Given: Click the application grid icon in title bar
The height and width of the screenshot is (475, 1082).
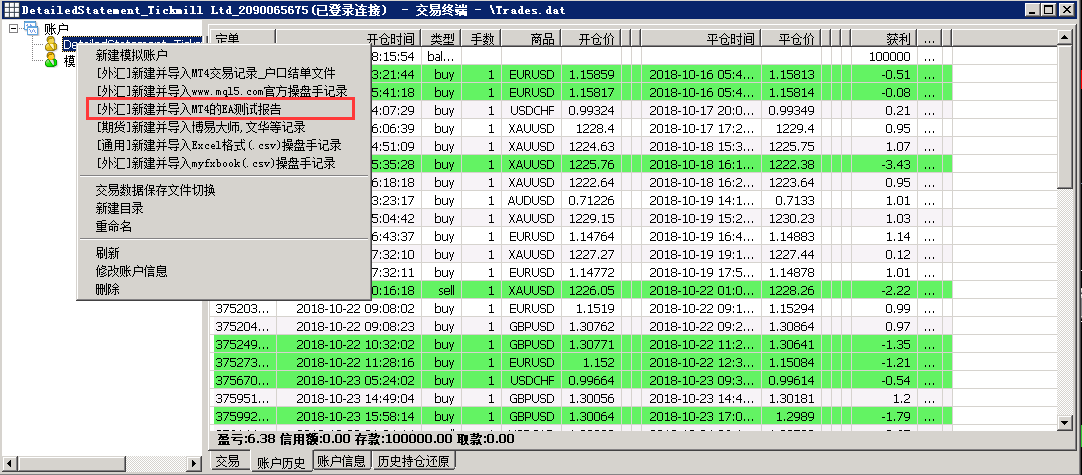Looking at the screenshot, I should [9, 9].
